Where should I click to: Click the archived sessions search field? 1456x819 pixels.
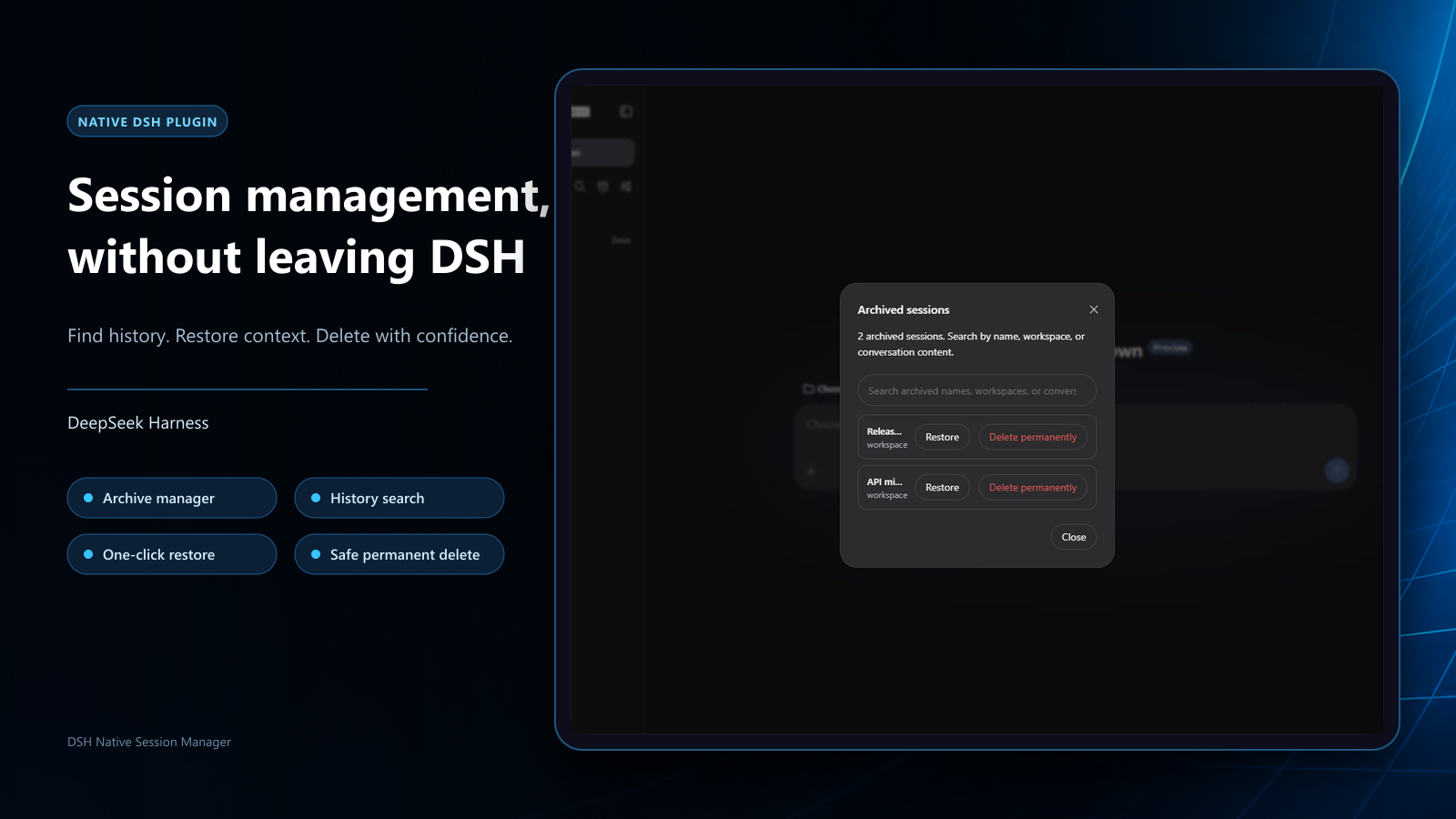pyautogui.click(x=976, y=390)
